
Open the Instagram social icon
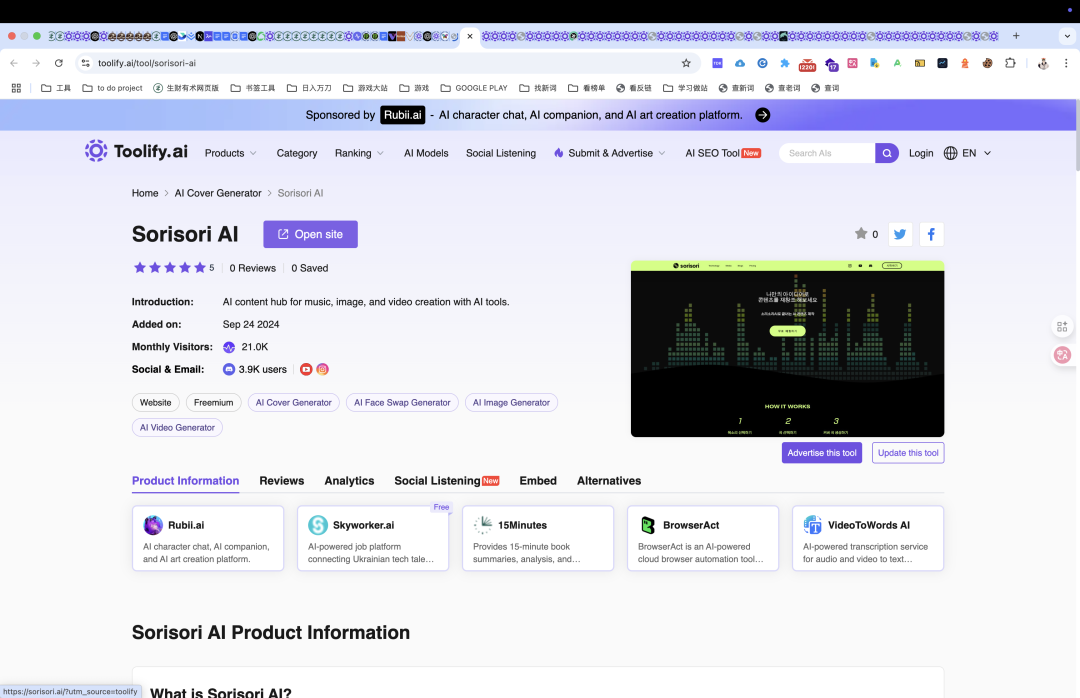(322, 369)
